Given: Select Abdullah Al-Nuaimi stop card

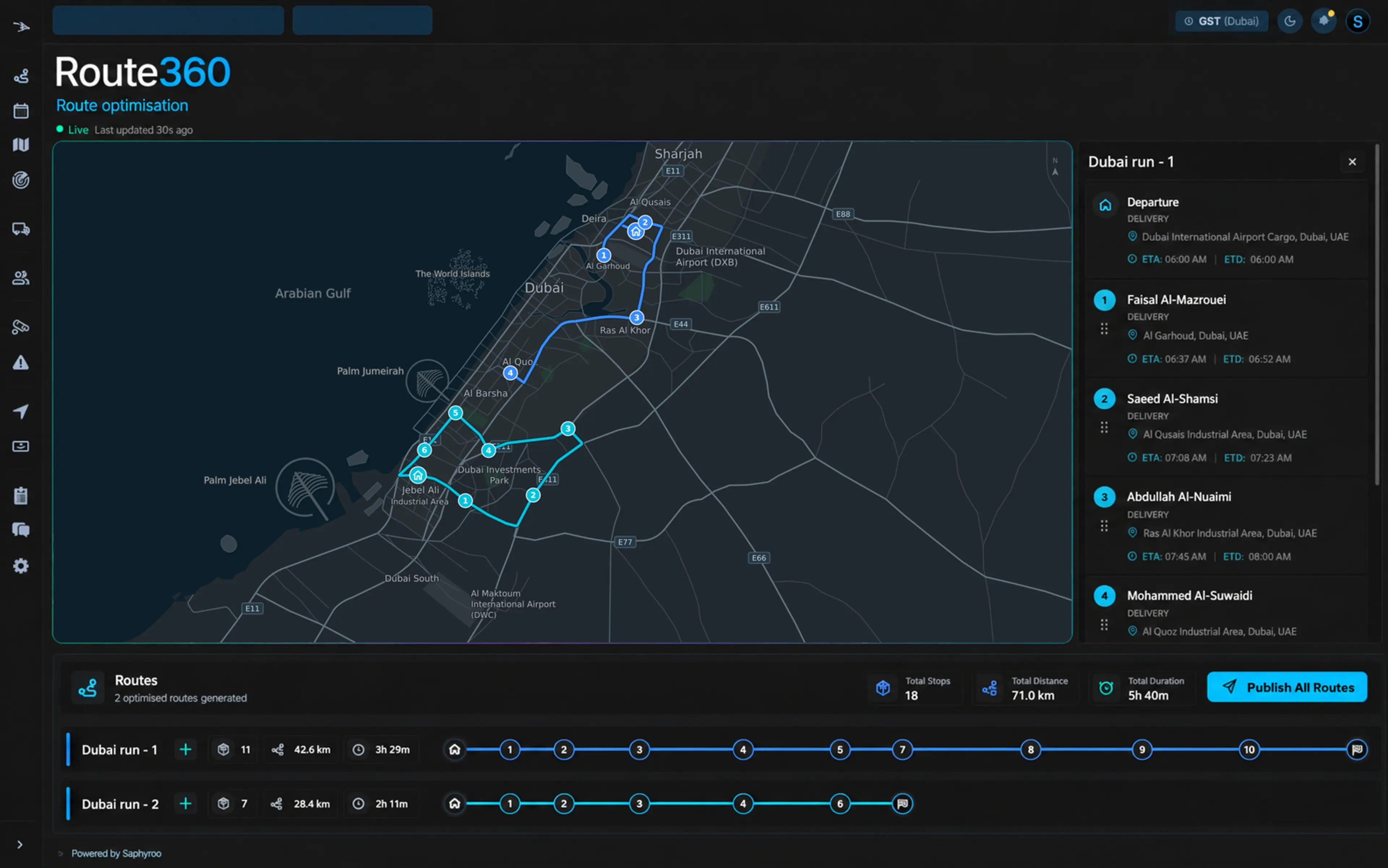Looking at the screenshot, I should [x=1227, y=526].
